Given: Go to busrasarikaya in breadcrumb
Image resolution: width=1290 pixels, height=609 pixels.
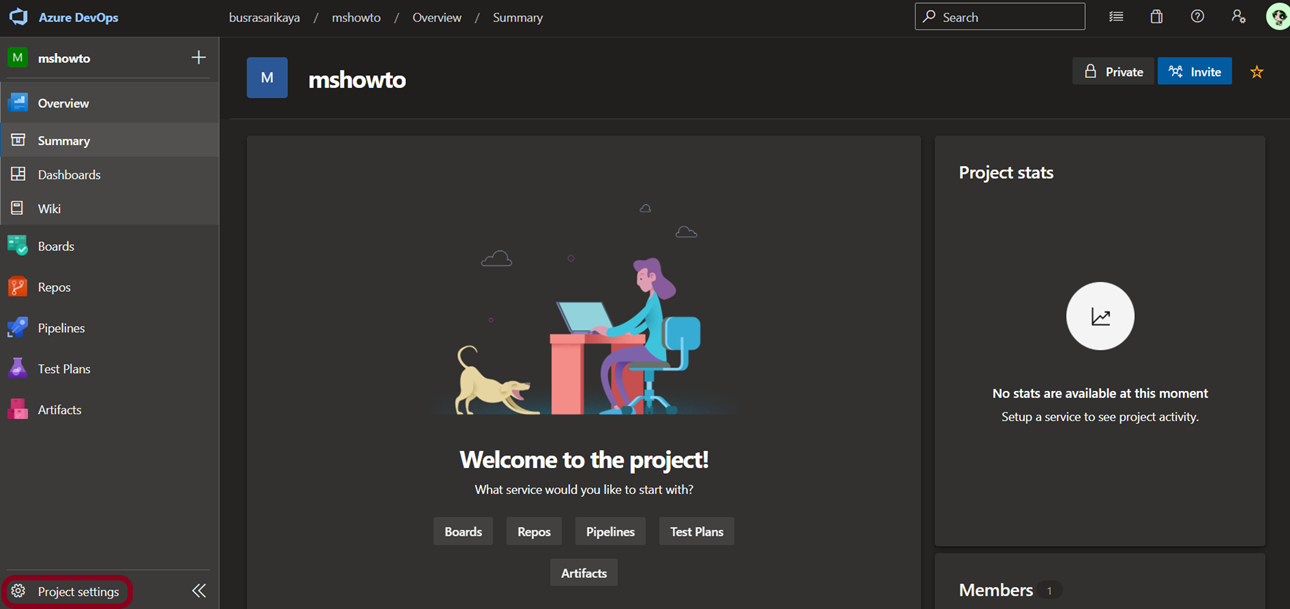Looking at the screenshot, I should pos(264,17).
